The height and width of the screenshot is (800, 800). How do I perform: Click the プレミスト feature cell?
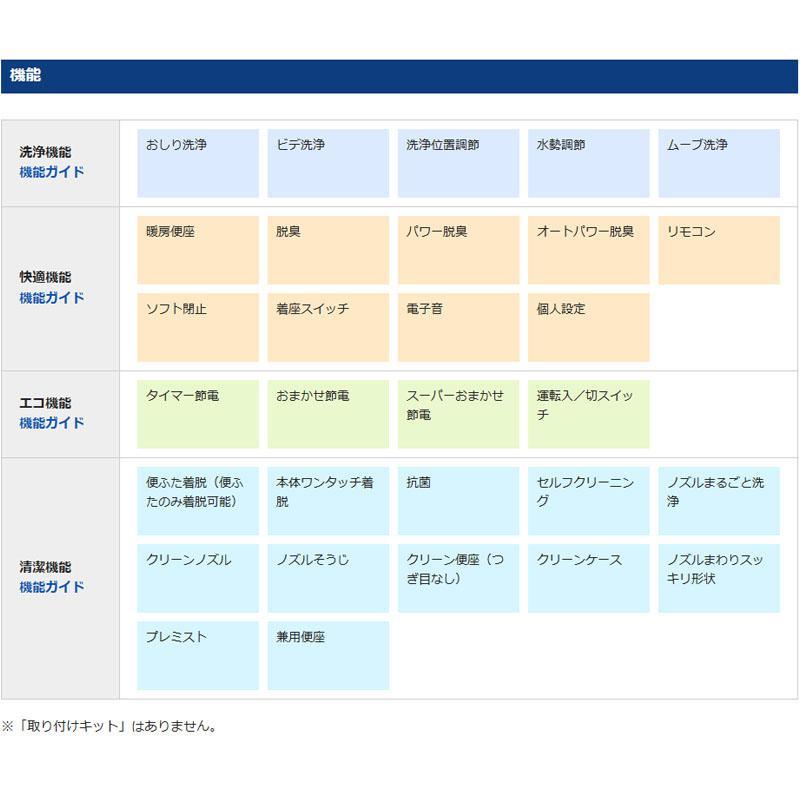point(196,653)
